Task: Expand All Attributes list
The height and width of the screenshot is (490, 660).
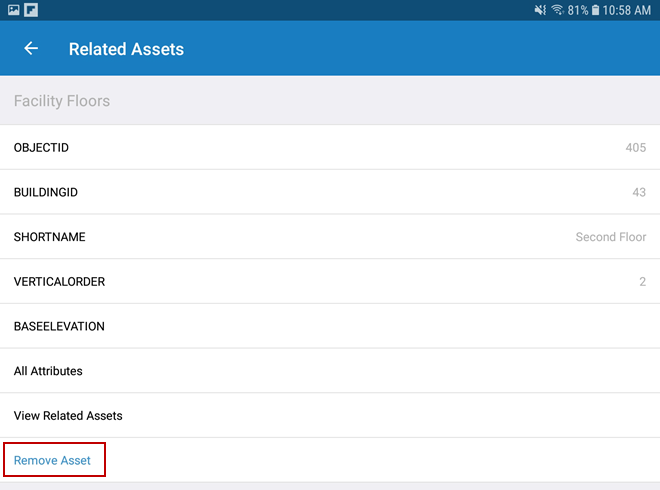Action: (x=48, y=371)
